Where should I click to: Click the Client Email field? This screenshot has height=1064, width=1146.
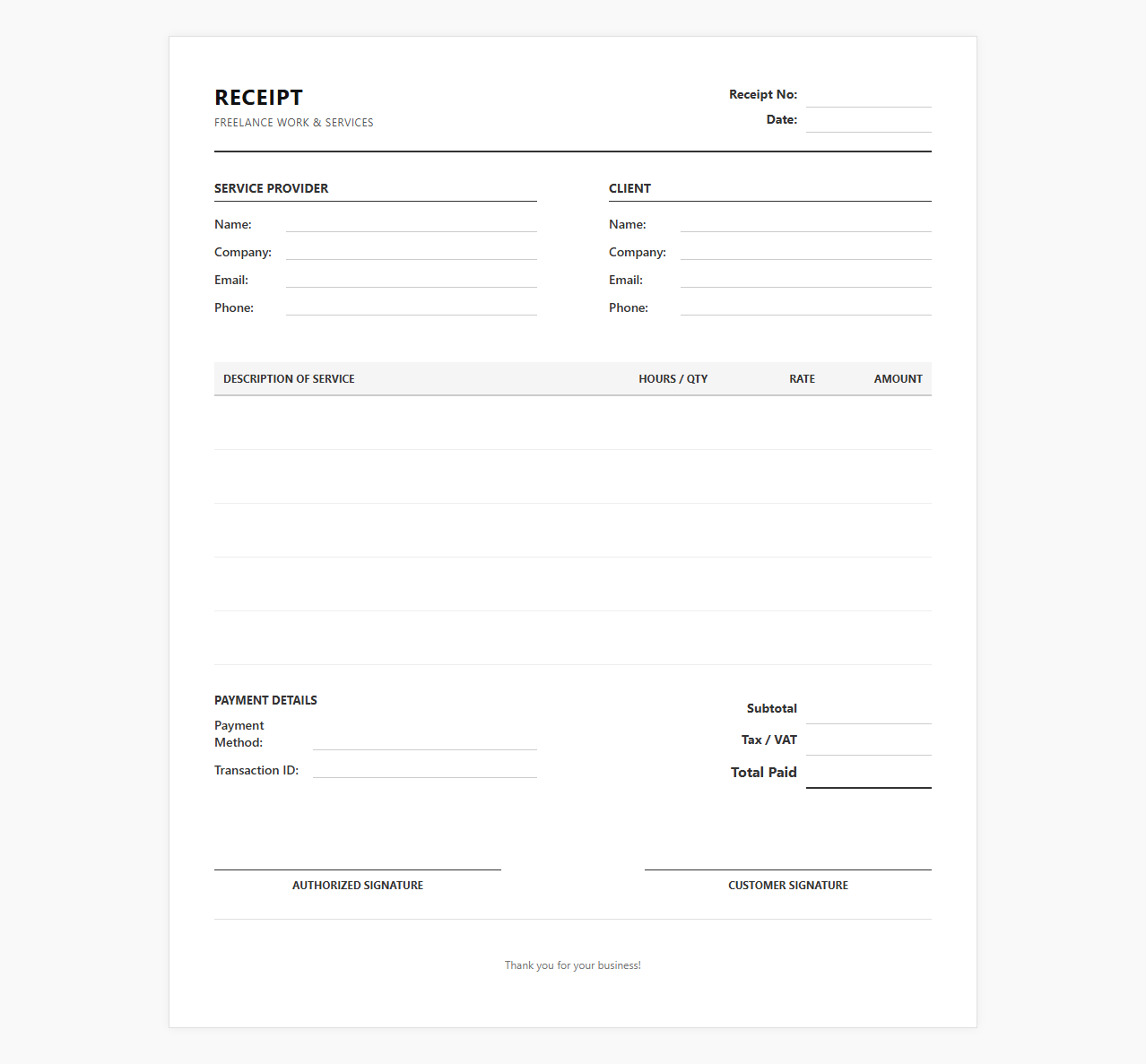pos(806,280)
